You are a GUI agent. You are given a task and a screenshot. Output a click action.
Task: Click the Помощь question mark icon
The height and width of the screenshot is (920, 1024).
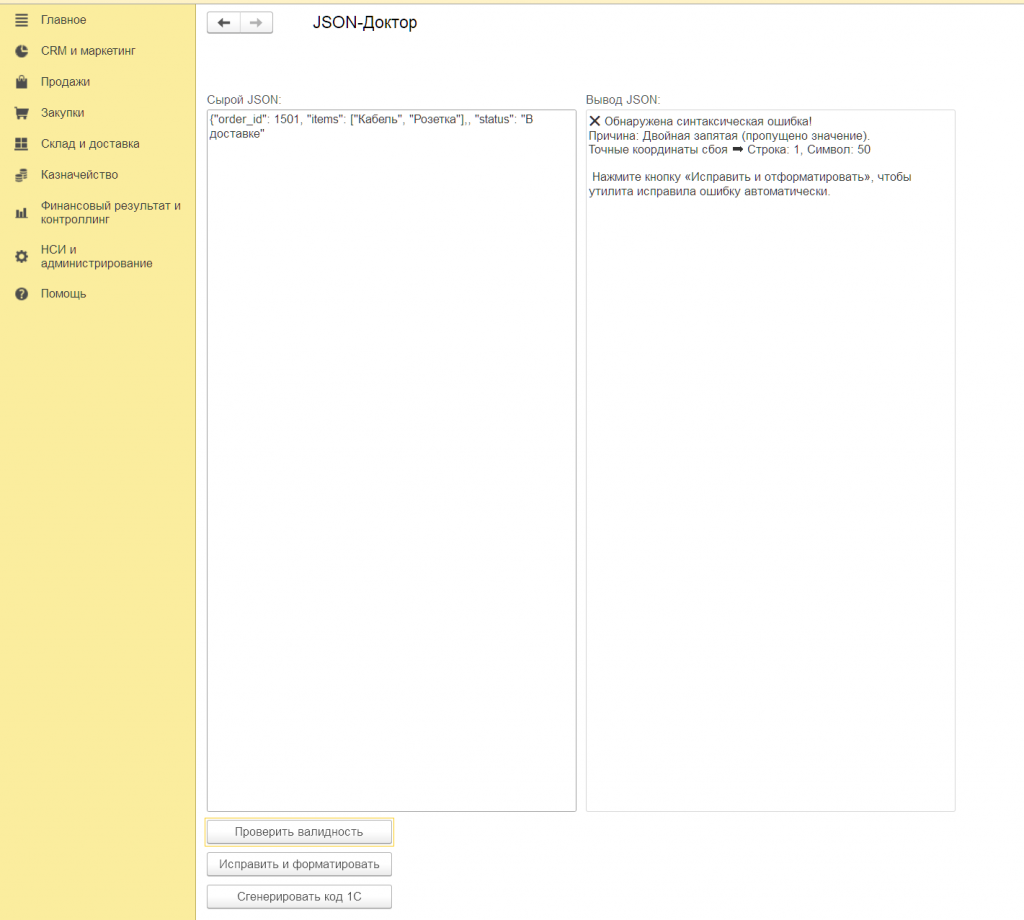[22, 294]
